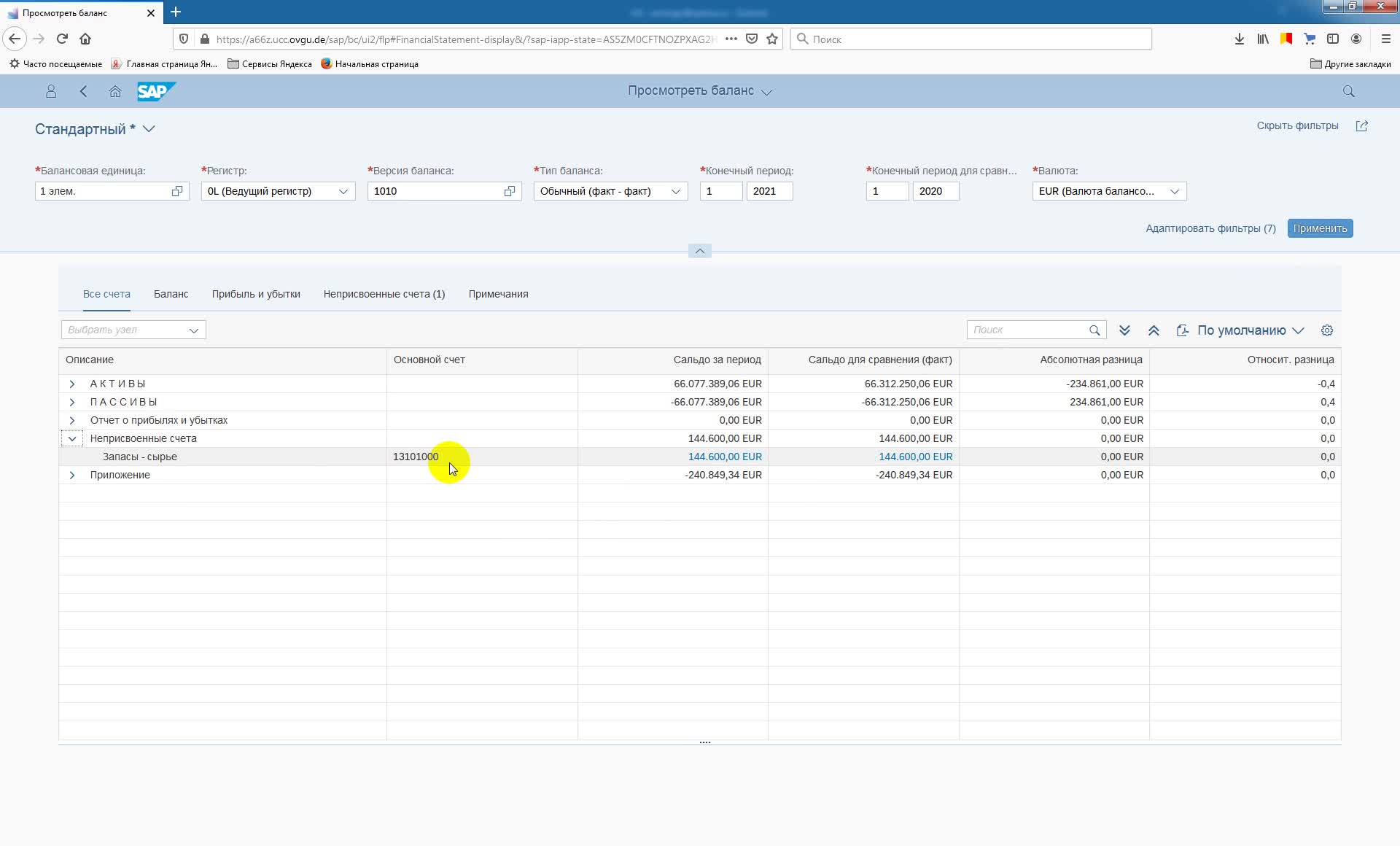Expand Отчет о прибылях и убытках node
Viewport: 1400px width, 846px height.
click(71, 420)
